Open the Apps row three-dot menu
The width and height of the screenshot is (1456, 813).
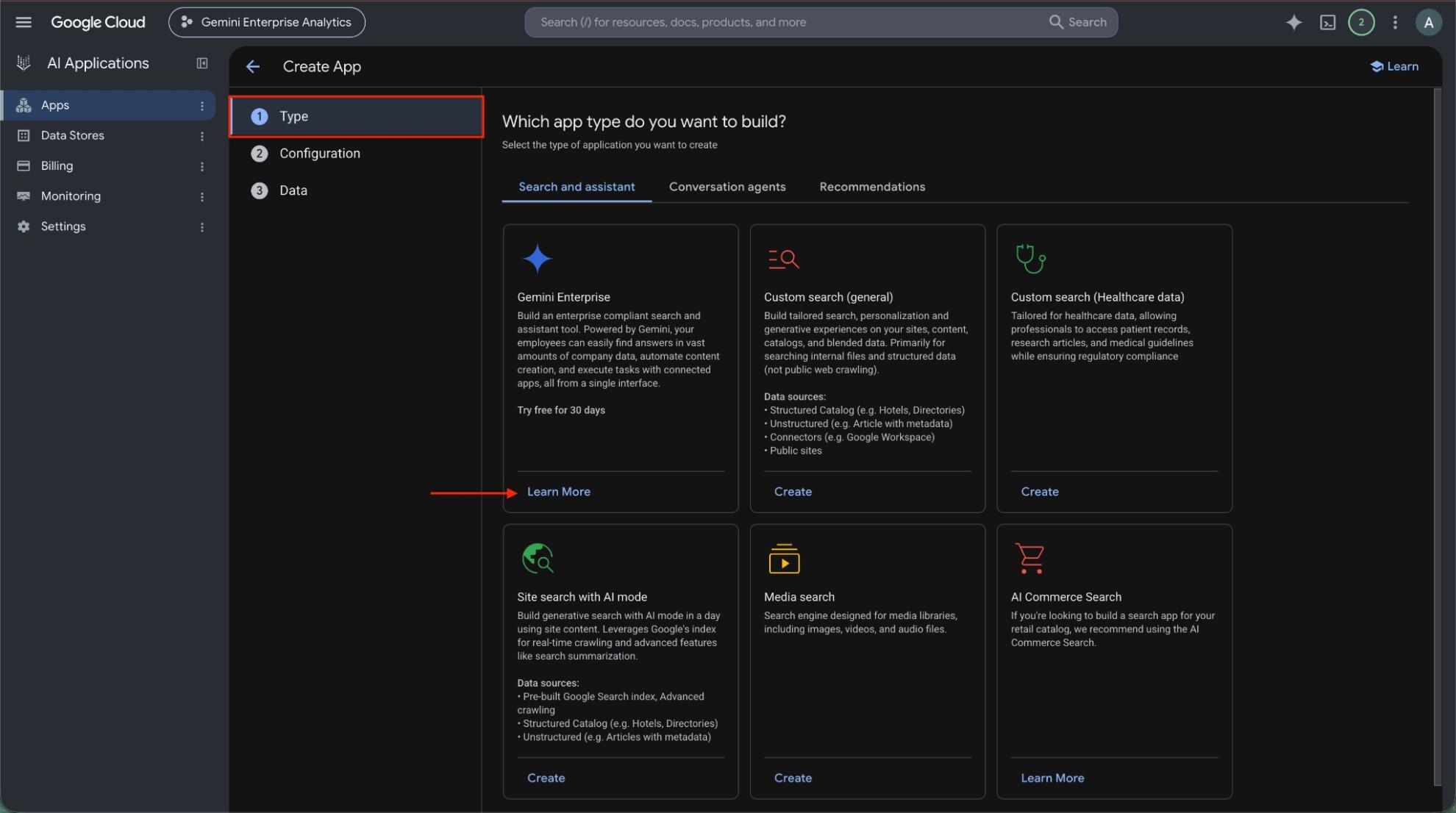(202, 106)
